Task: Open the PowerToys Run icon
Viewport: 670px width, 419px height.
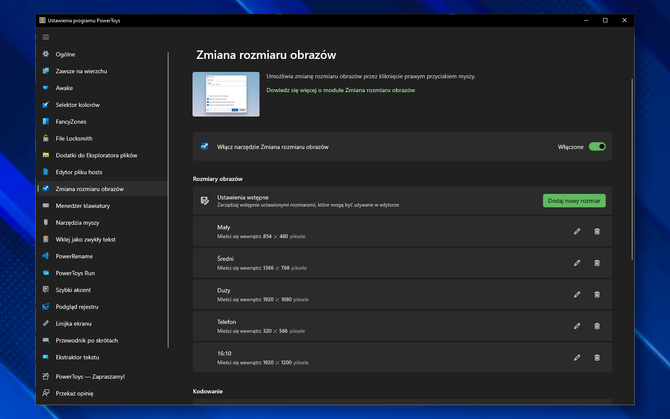Action: pos(46,273)
